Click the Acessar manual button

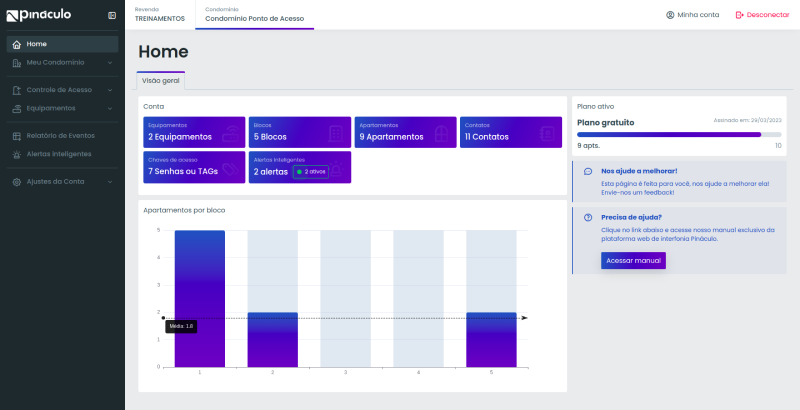click(x=633, y=261)
